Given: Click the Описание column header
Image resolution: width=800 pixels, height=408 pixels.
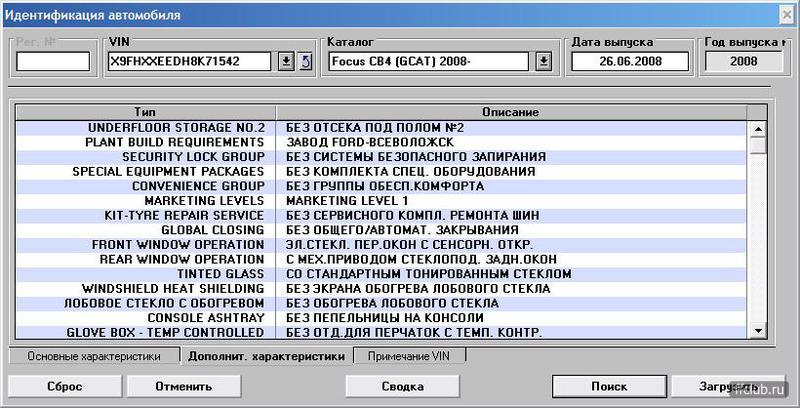Looking at the screenshot, I should pos(511,112).
